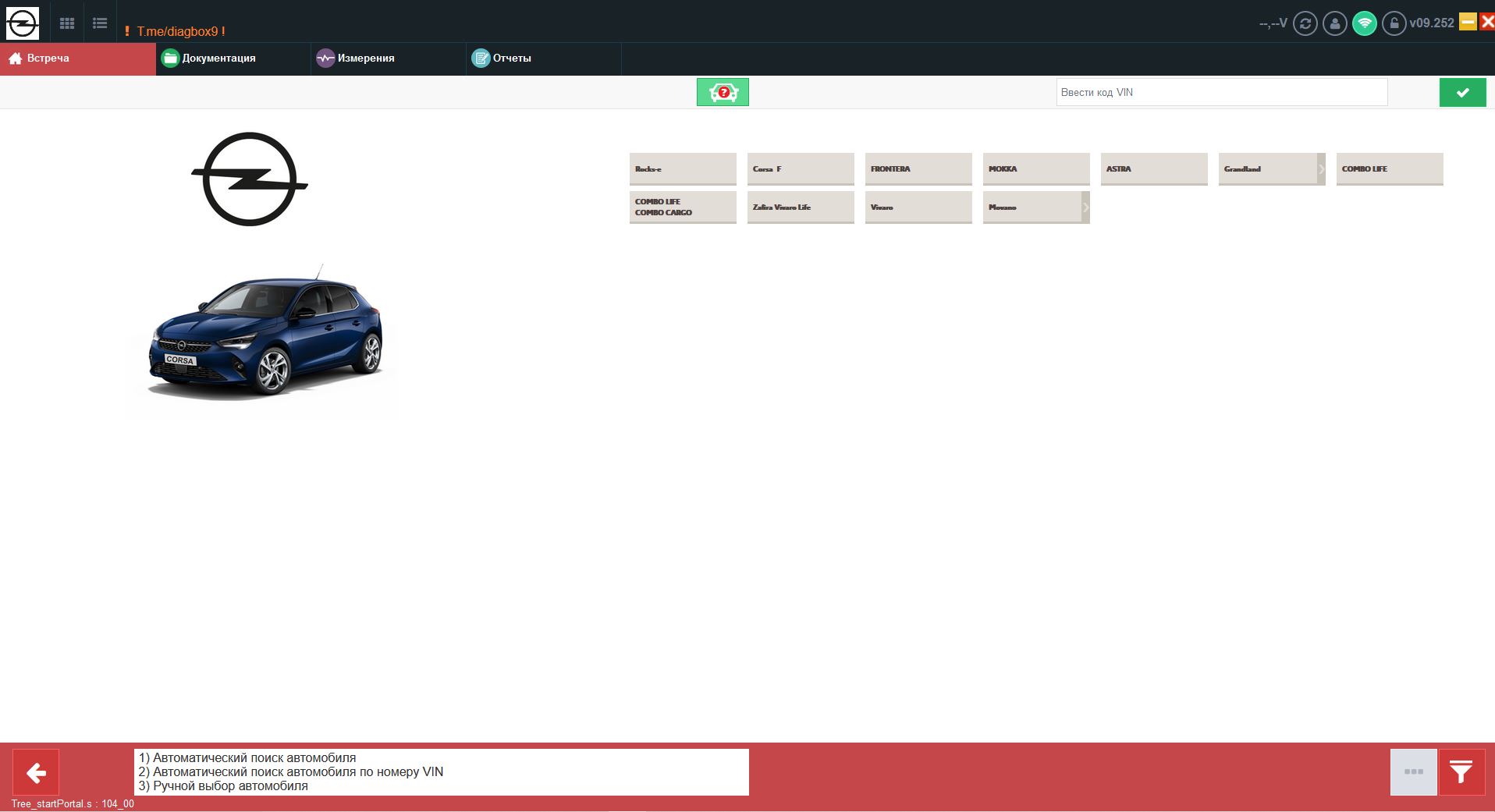Select the Rocks-e model button

point(683,168)
